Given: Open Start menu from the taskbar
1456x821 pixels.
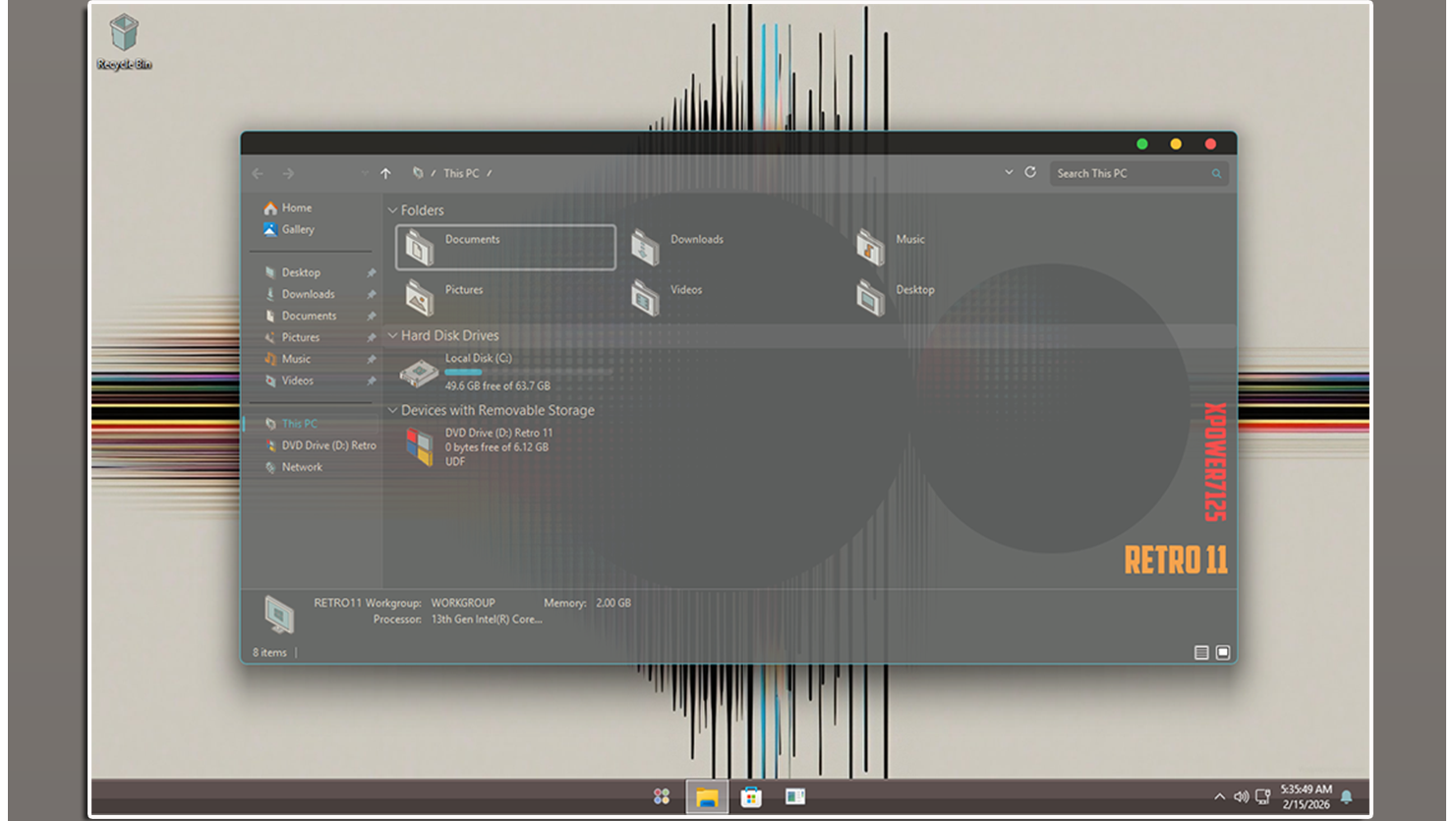Looking at the screenshot, I should coord(662,796).
